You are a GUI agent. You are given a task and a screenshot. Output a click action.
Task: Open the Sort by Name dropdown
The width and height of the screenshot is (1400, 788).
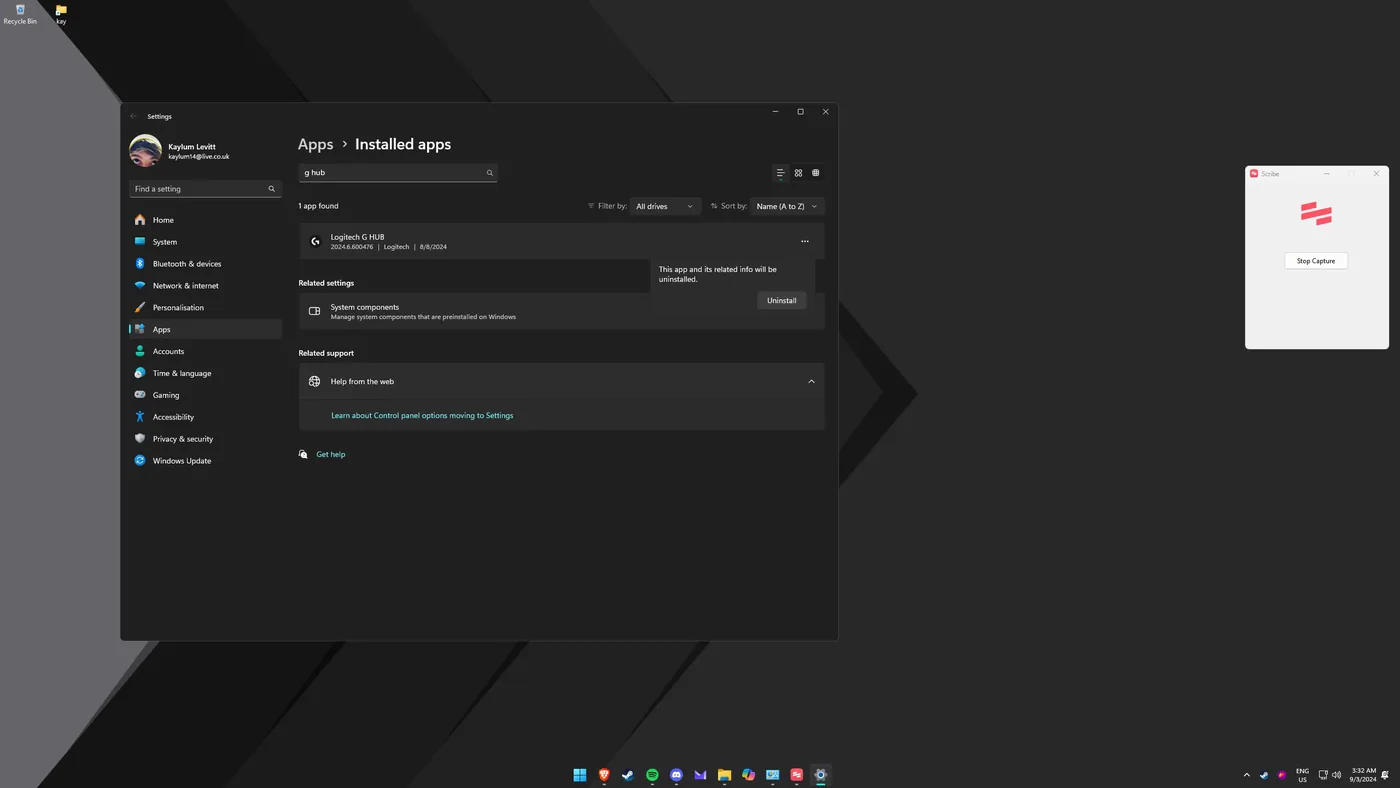coord(787,206)
